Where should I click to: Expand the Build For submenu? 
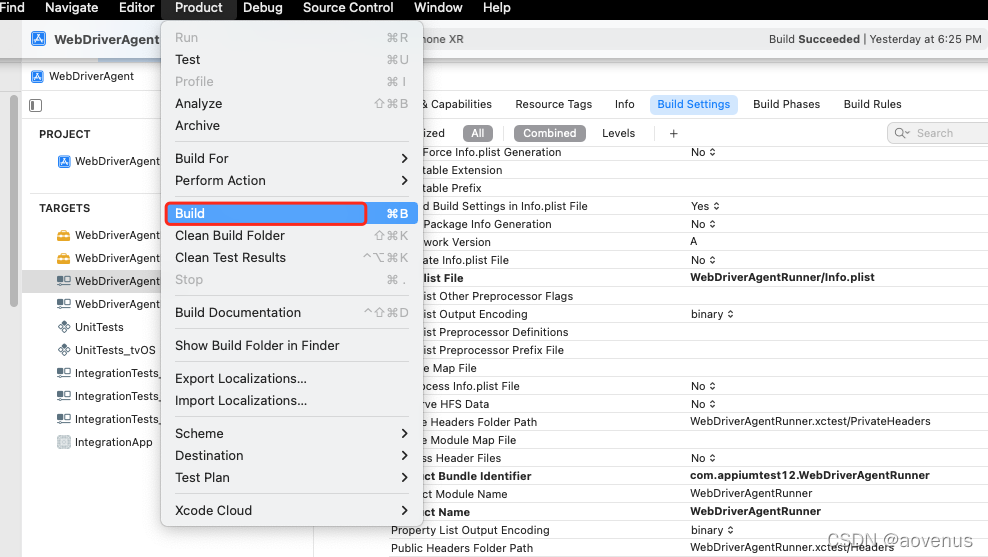click(290, 159)
